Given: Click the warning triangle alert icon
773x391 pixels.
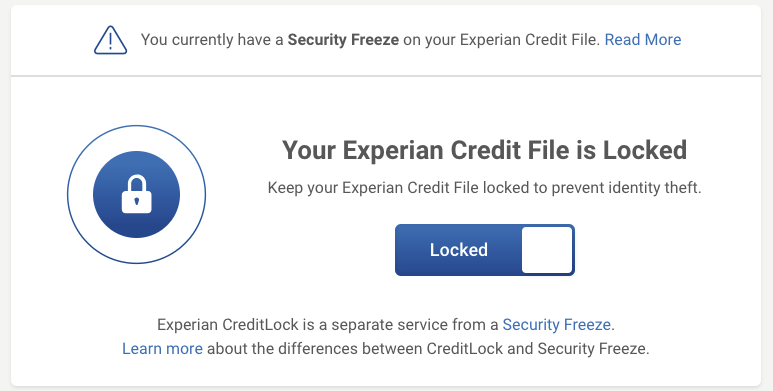Looking at the screenshot, I should [110, 40].
